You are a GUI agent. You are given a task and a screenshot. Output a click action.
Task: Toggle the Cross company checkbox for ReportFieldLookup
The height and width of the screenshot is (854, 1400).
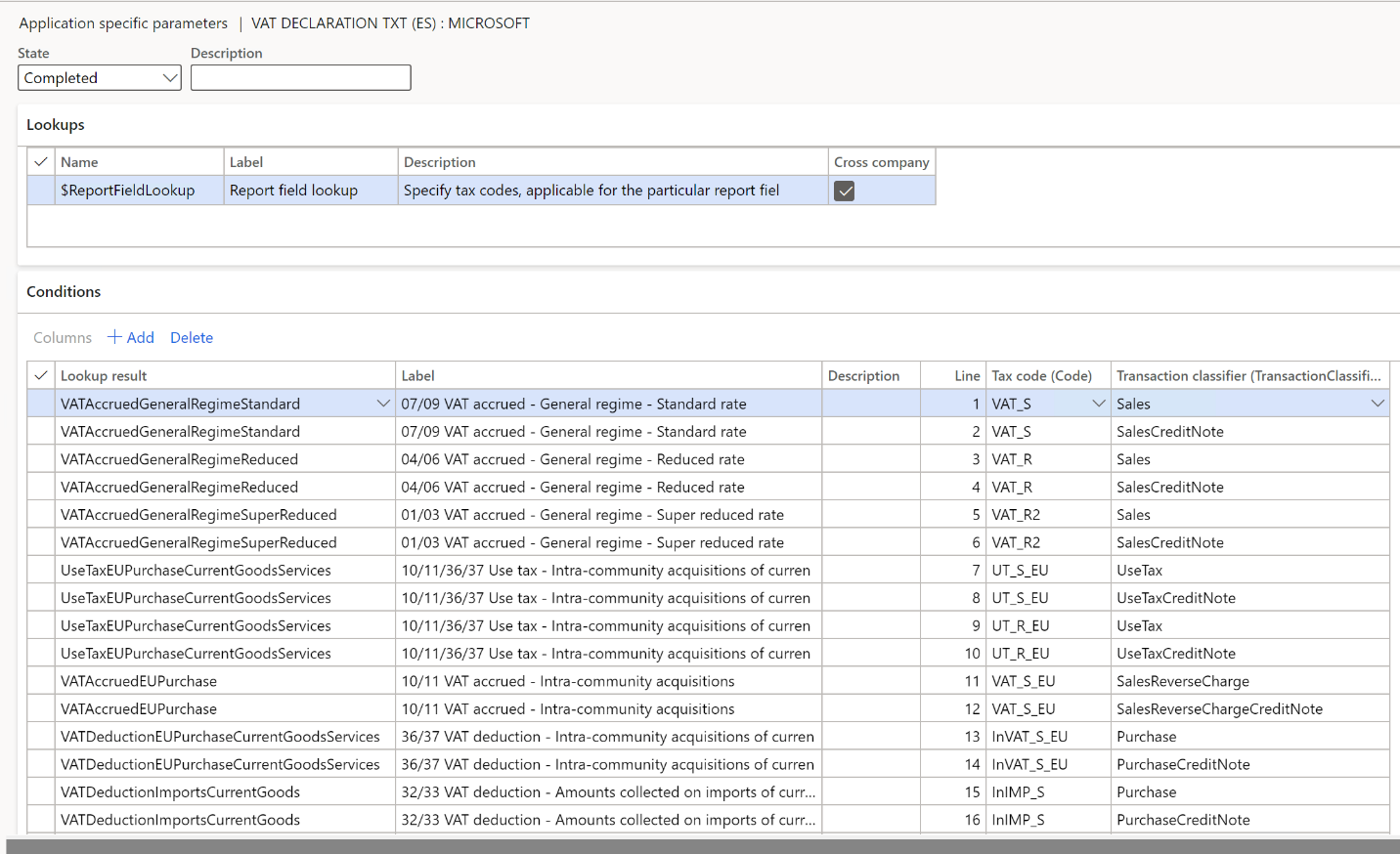pyautogui.click(x=844, y=191)
